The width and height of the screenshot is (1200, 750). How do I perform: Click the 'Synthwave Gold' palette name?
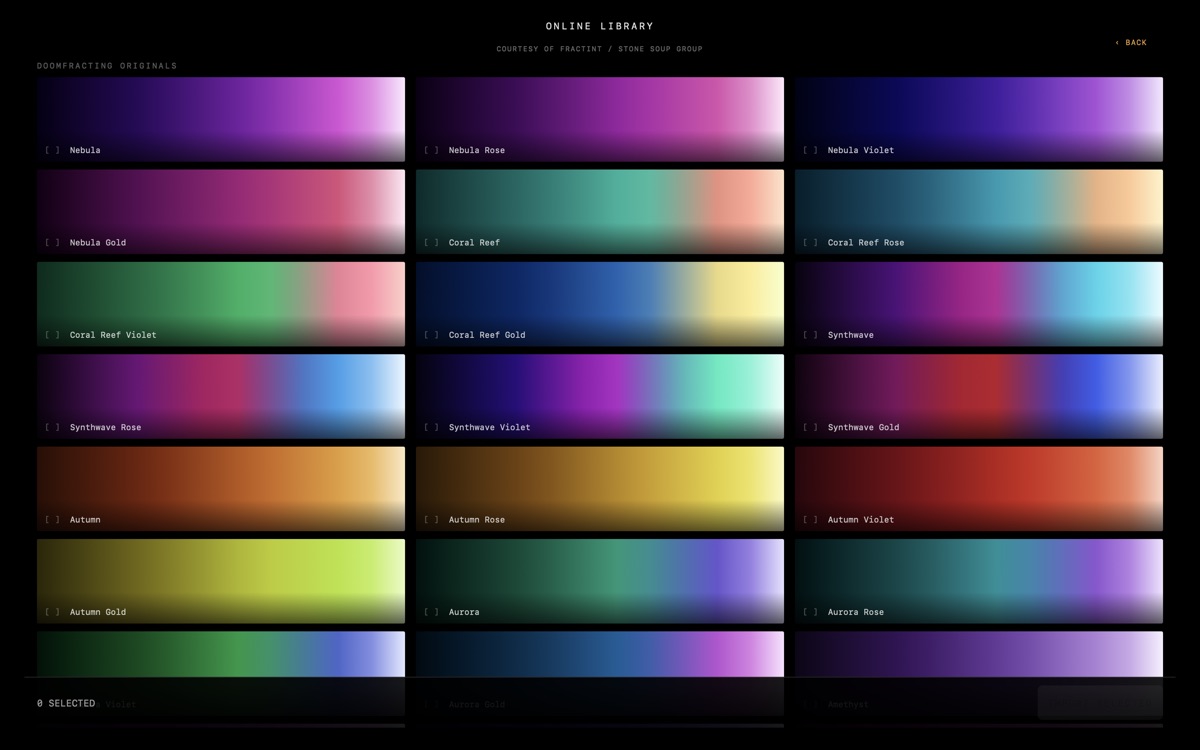coord(864,428)
